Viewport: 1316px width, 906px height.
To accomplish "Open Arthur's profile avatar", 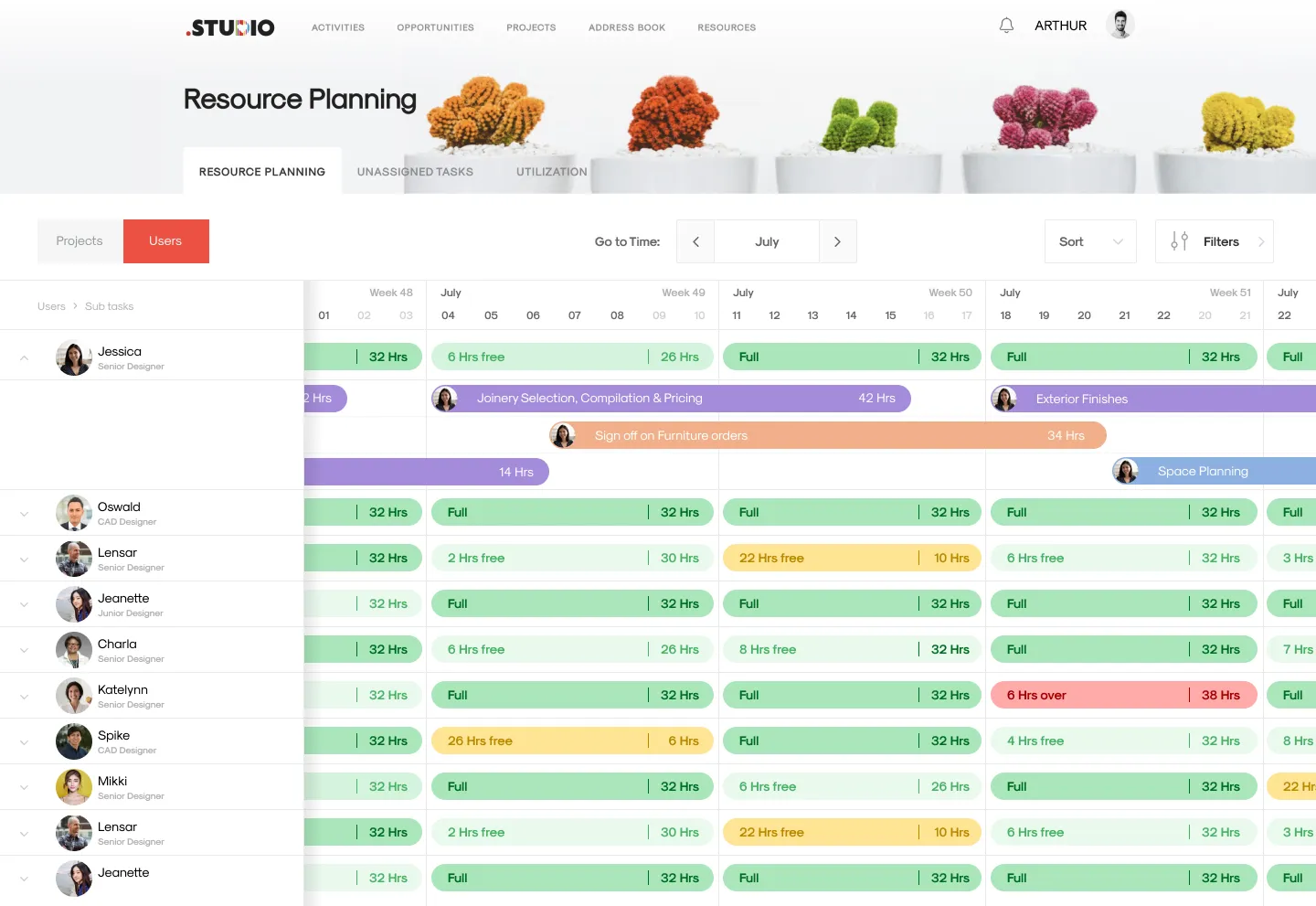I will [x=1120, y=25].
